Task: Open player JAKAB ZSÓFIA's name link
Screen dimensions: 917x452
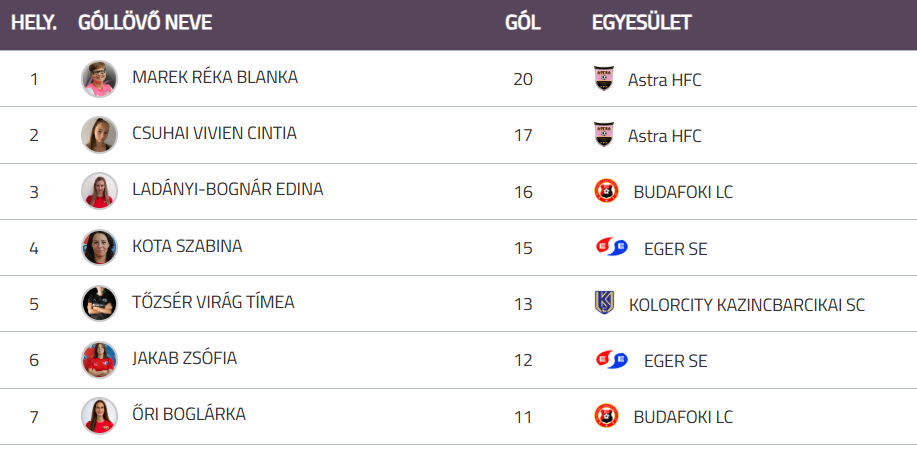Action: coord(184,358)
